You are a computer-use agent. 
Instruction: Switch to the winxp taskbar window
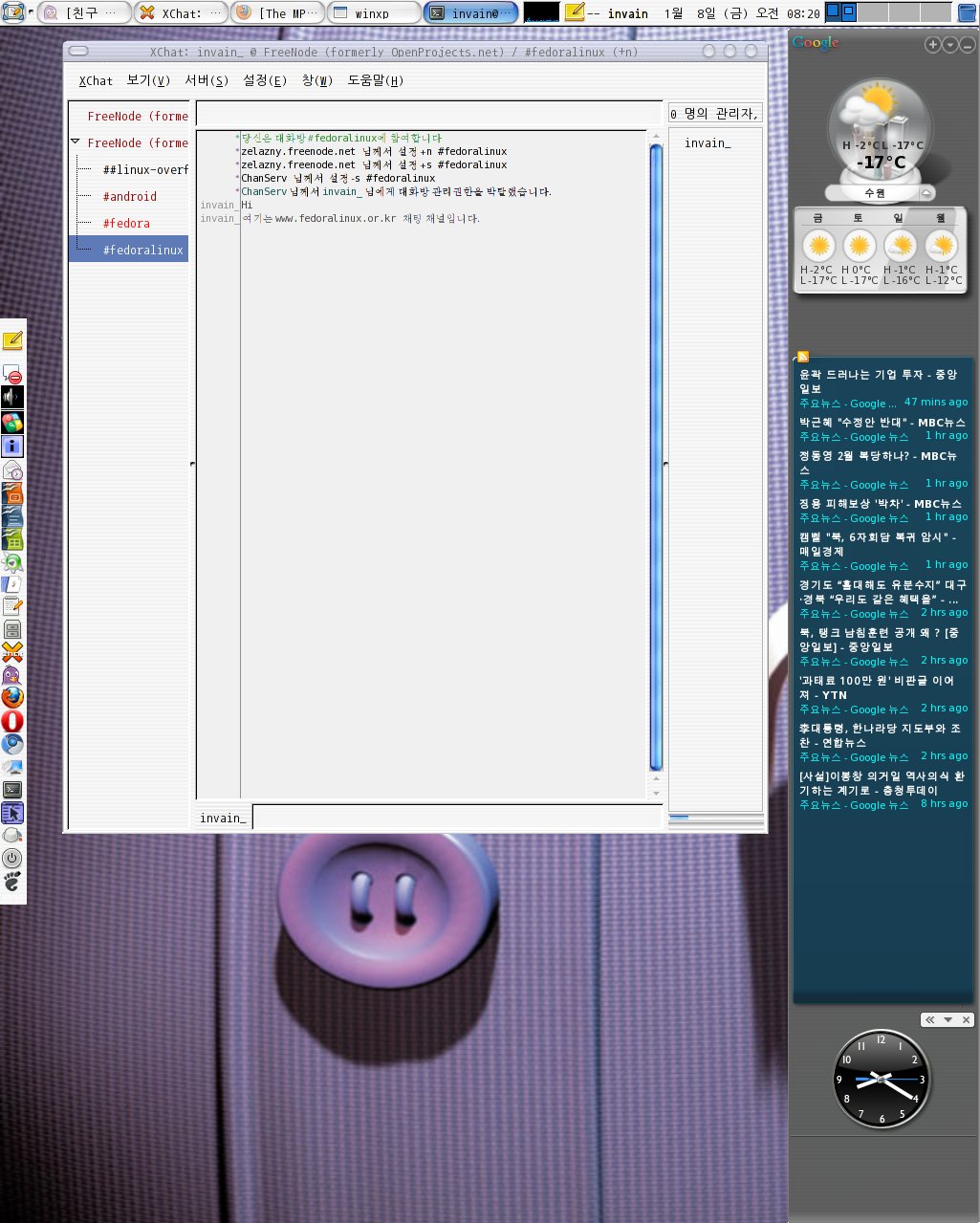tap(374, 12)
